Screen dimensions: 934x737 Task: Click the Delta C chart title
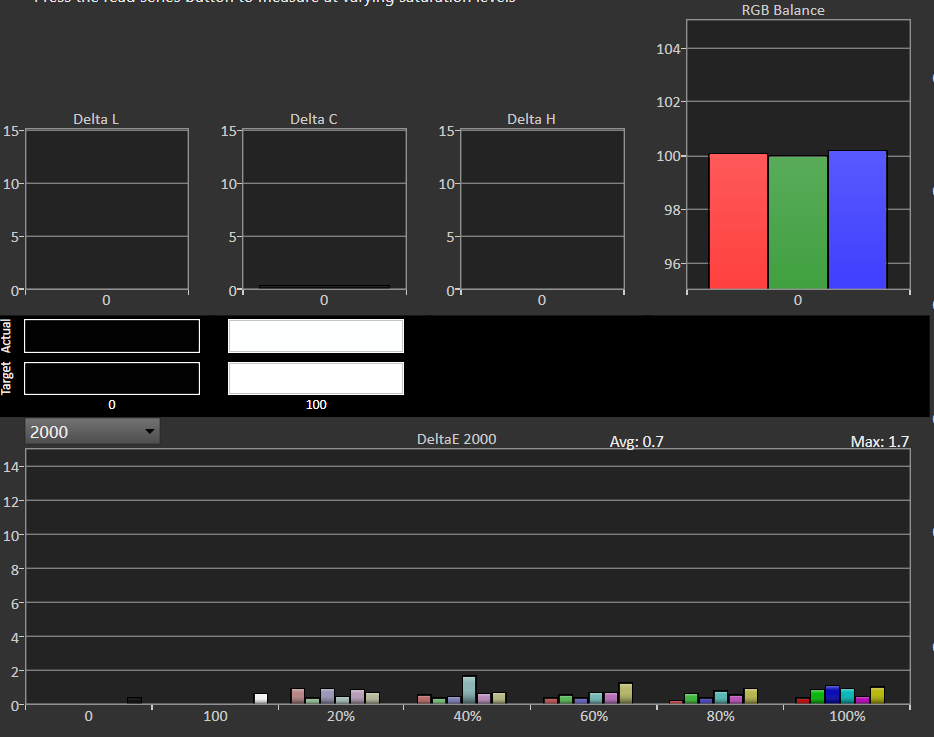pyautogui.click(x=314, y=119)
